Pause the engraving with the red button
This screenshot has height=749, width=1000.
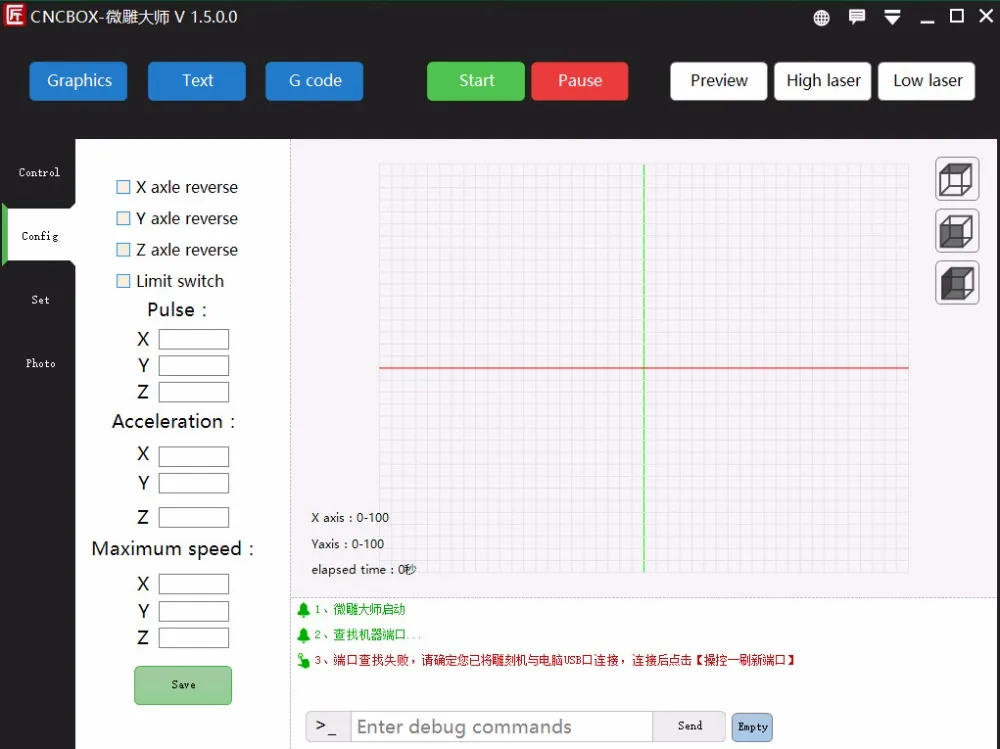tap(580, 81)
